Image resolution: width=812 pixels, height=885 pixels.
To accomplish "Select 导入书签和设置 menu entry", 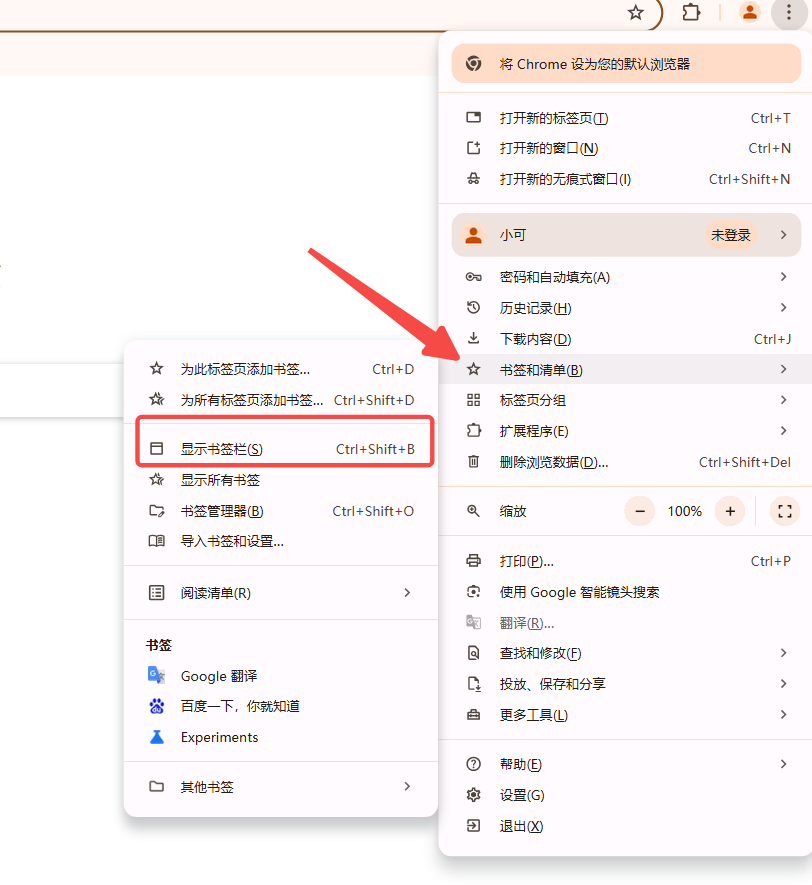I will (x=281, y=541).
